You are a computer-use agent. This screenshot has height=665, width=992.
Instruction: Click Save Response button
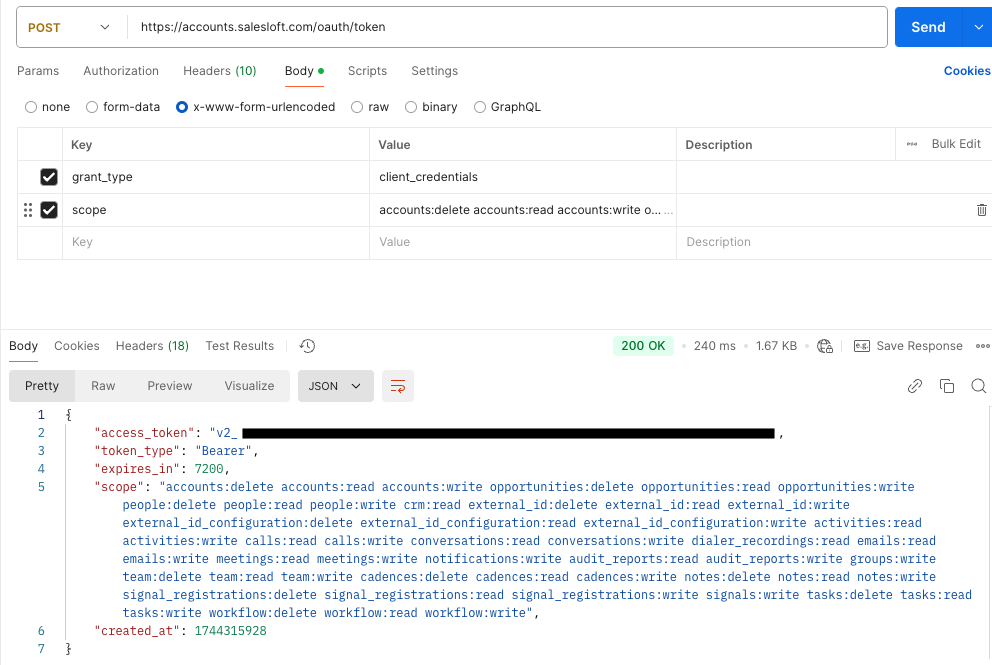tap(908, 346)
